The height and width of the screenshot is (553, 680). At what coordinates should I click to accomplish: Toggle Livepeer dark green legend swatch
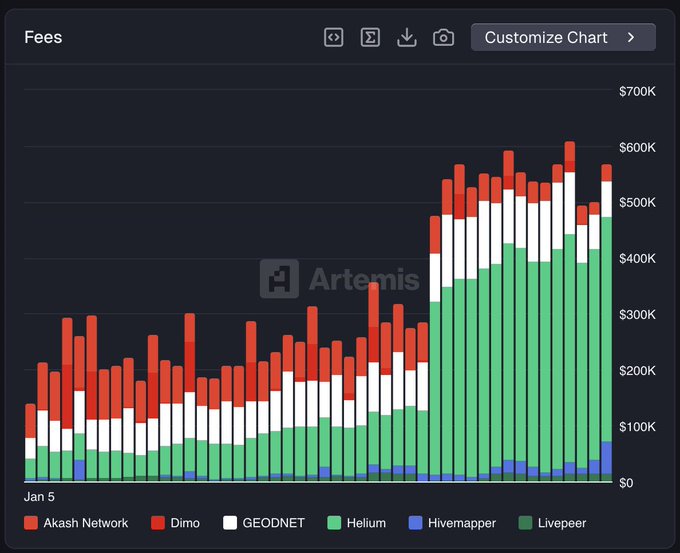[525, 523]
